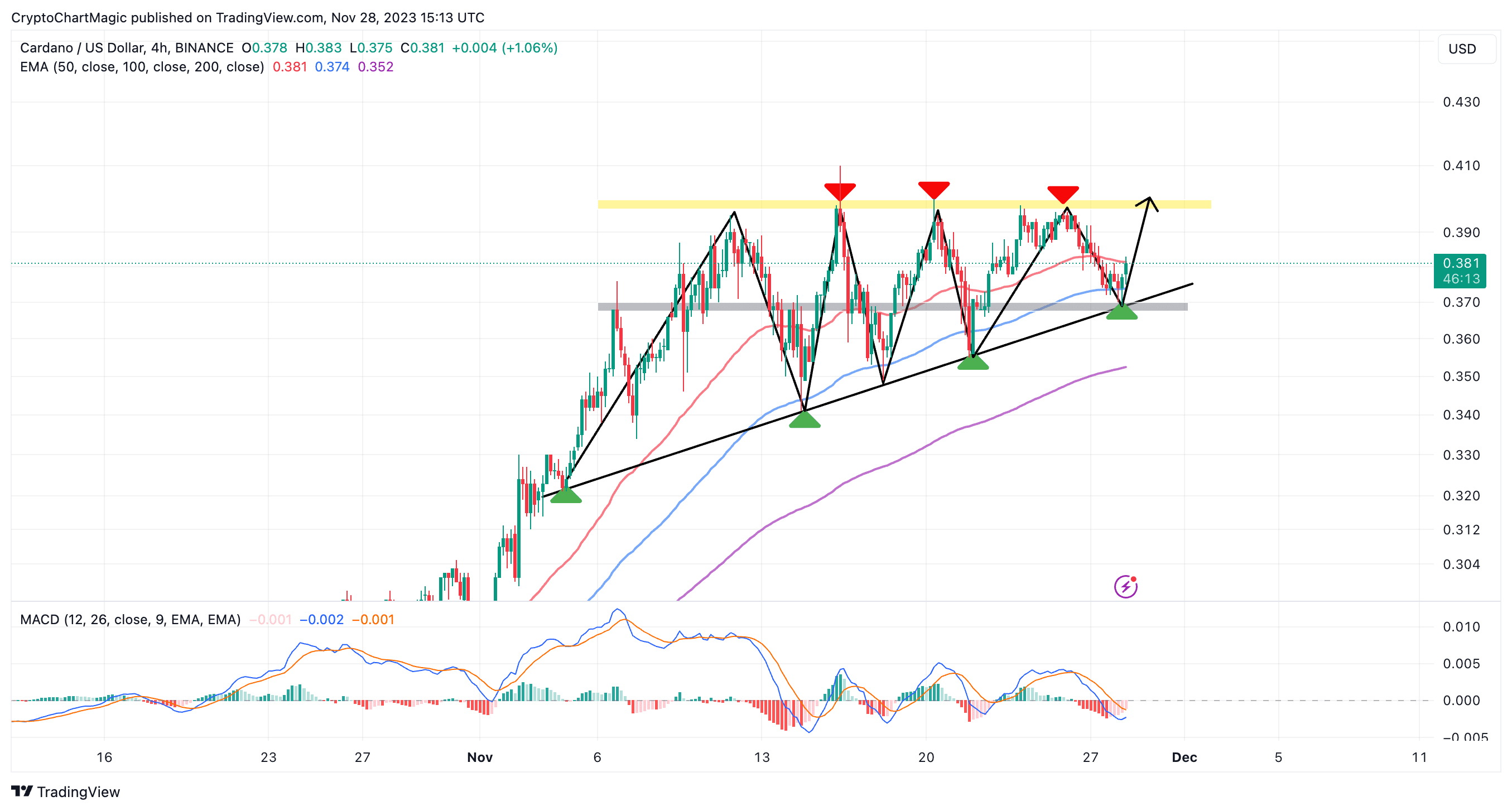The image size is (1512, 811).
Task: Click the 0.312 price axis label
Action: [1462, 530]
